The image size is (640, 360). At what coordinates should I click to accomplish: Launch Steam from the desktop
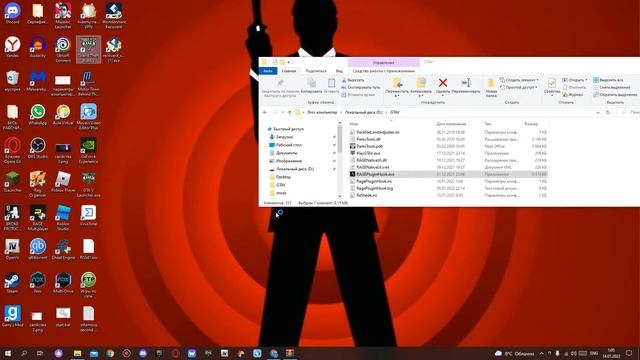coord(12,283)
